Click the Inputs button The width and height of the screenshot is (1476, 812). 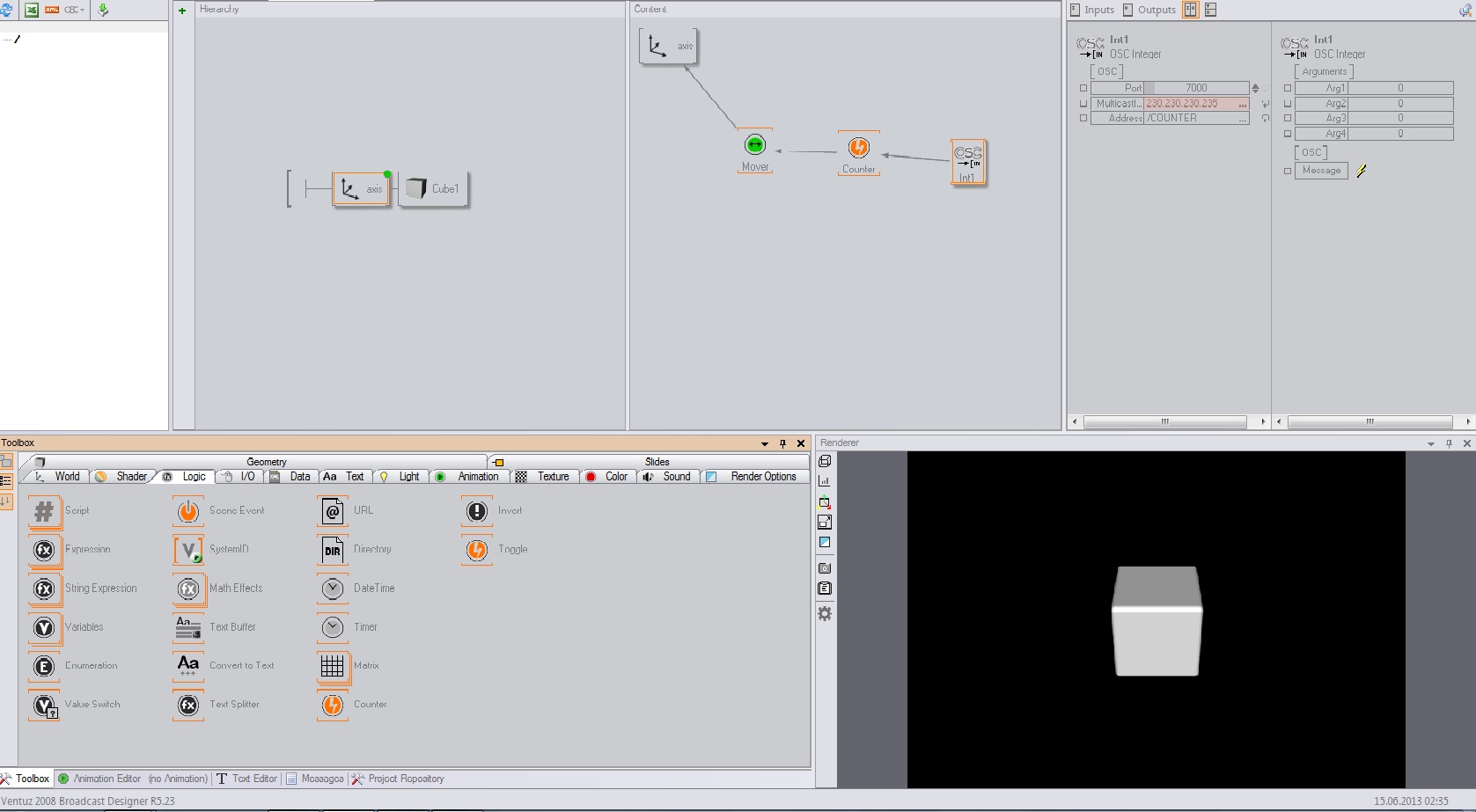click(x=1092, y=10)
